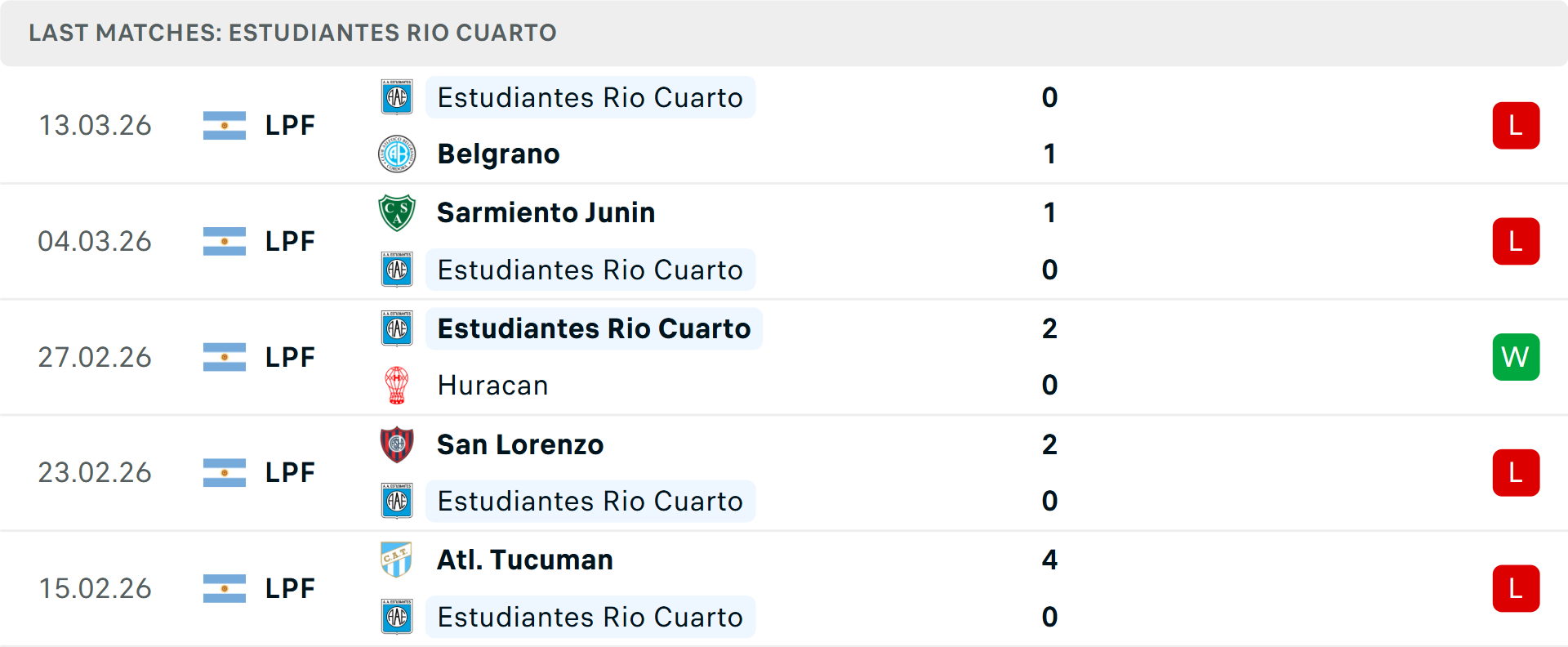This screenshot has width=1568, height=647.
Task: Open the Belgrano team link
Action: point(498,154)
